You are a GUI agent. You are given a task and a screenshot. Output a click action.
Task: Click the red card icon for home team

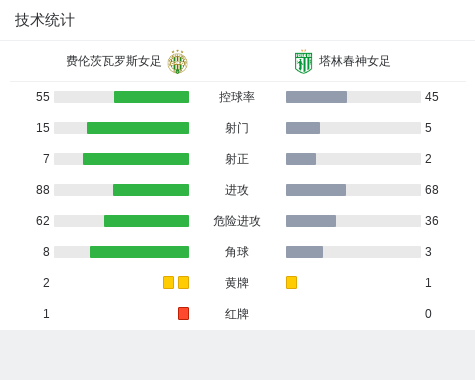click(183, 314)
